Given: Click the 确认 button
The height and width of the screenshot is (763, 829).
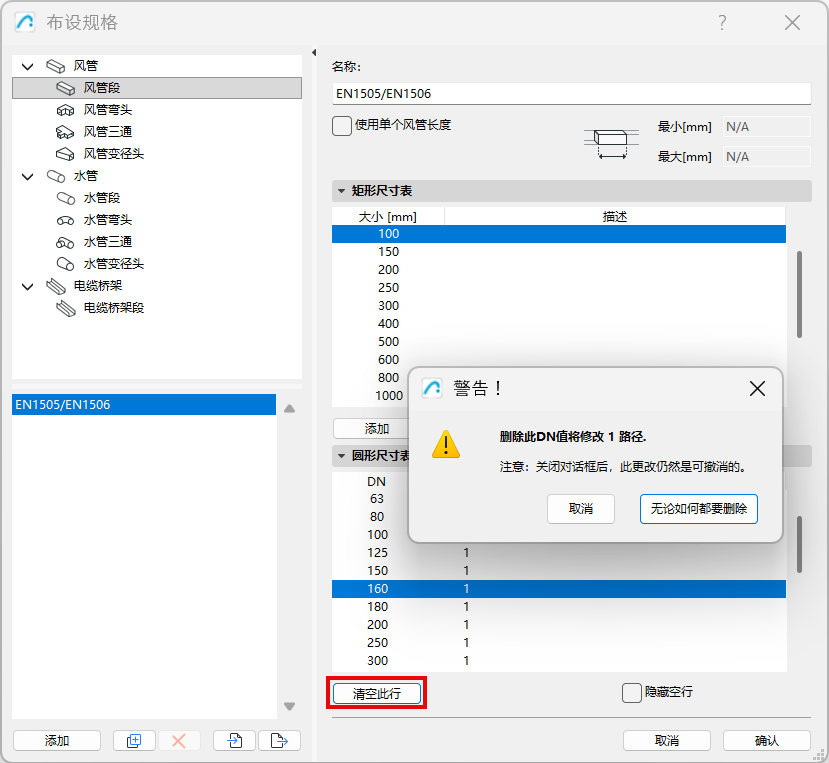Looking at the screenshot, I should point(767,741).
